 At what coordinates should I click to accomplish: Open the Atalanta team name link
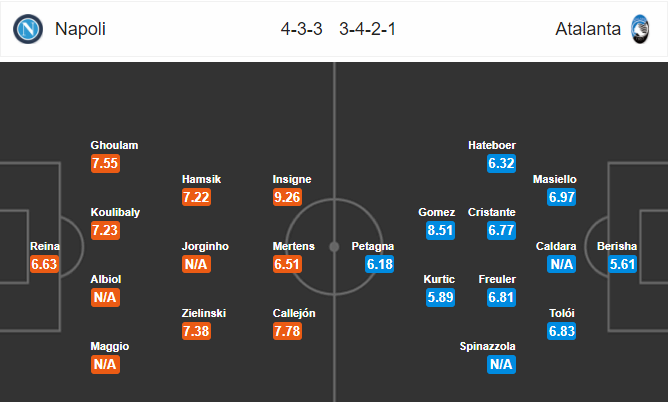[x=586, y=29]
